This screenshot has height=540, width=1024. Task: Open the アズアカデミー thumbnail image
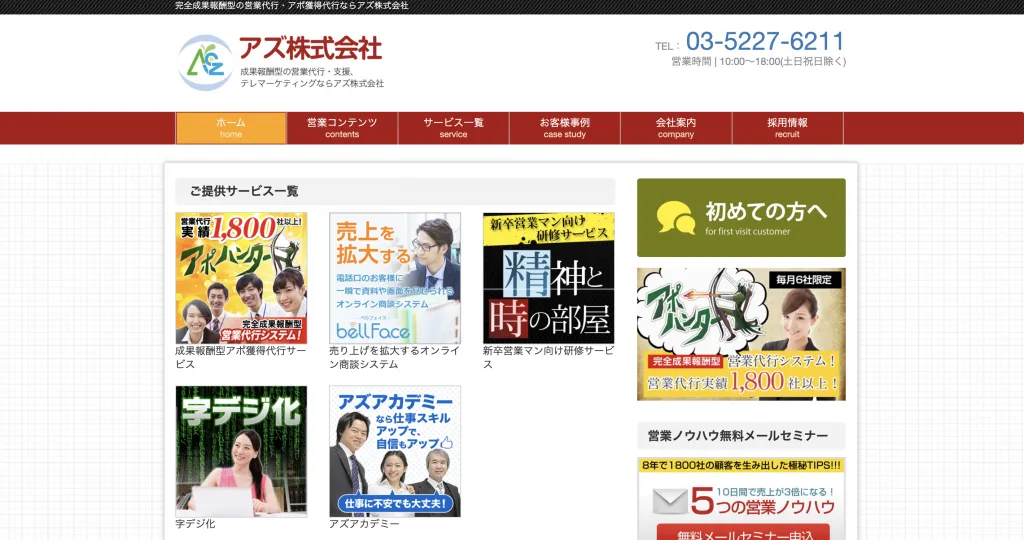[x=395, y=451]
